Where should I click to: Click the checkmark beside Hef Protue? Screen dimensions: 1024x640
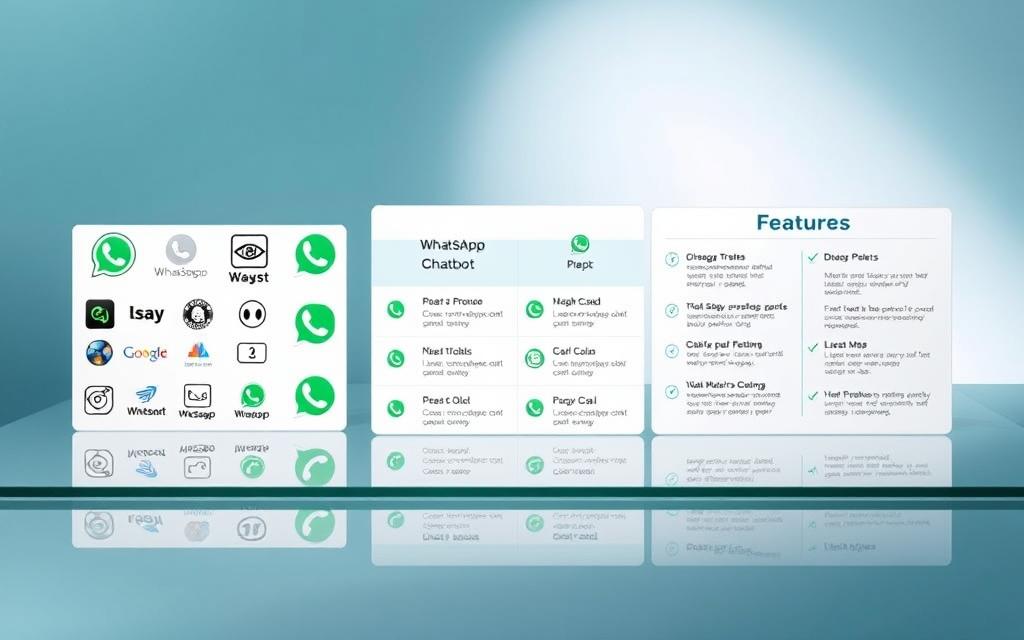point(812,396)
